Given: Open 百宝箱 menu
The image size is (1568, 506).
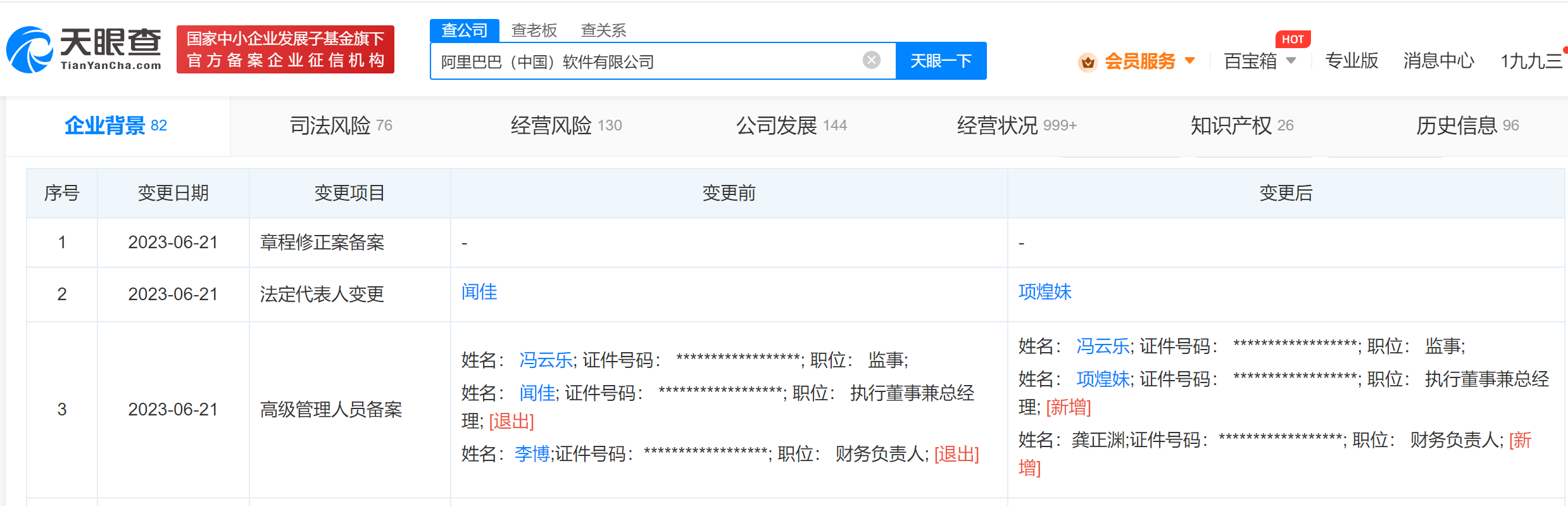Looking at the screenshot, I should tap(1250, 61).
